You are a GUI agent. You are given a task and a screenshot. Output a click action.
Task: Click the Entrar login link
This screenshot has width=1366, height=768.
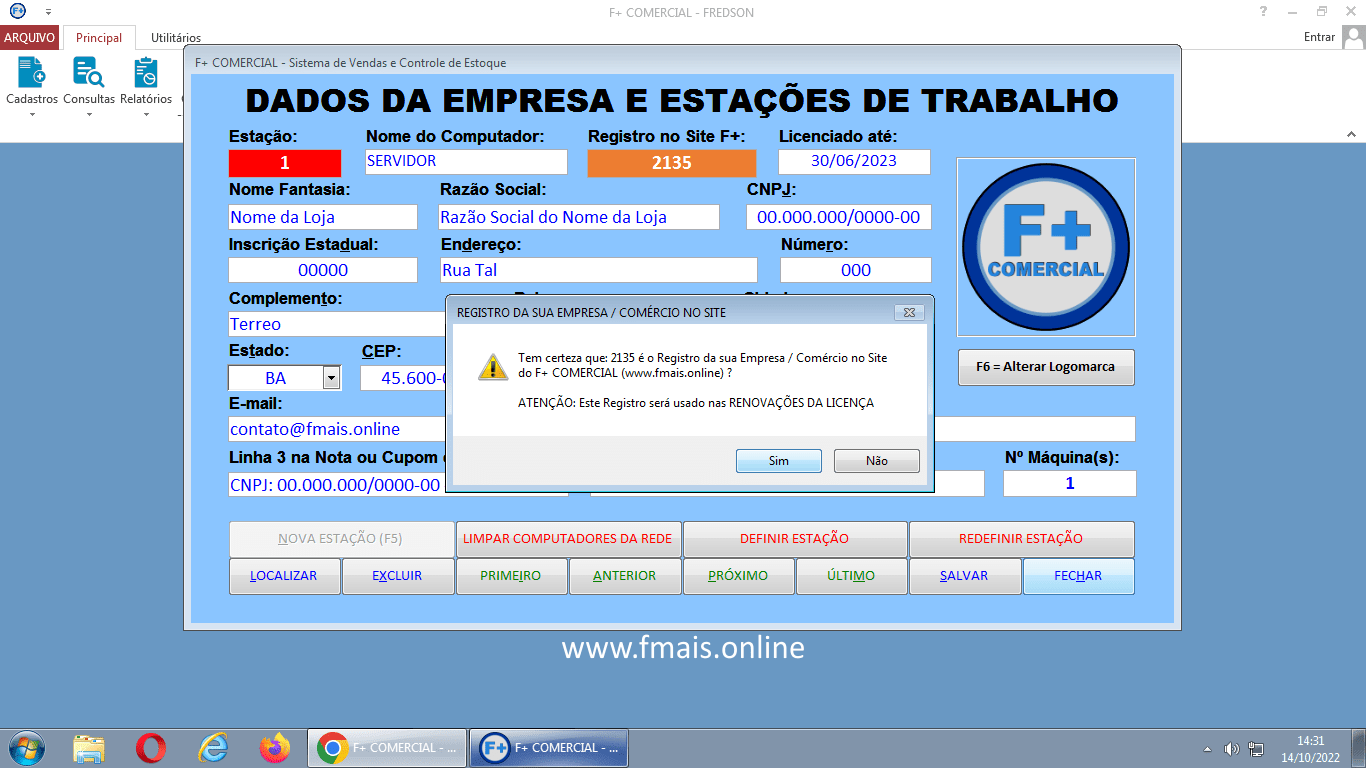[1320, 37]
